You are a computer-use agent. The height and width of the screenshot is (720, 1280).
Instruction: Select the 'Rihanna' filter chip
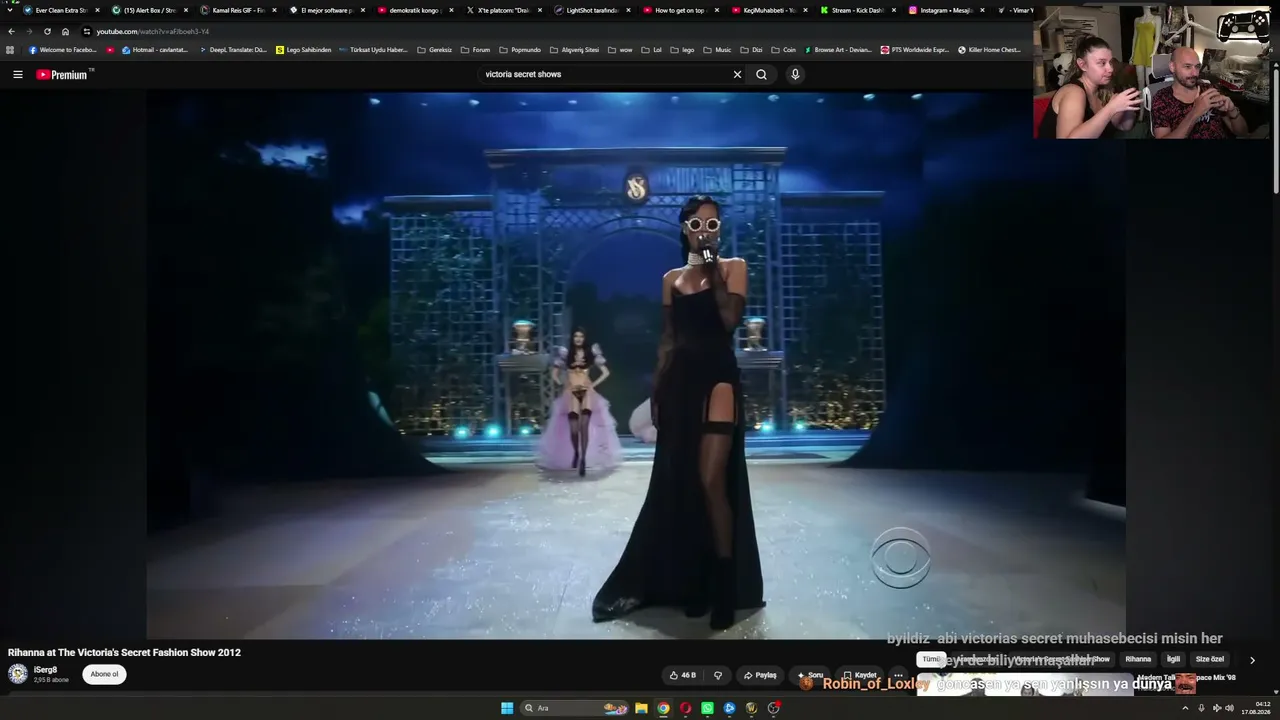(x=1138, y=659)
